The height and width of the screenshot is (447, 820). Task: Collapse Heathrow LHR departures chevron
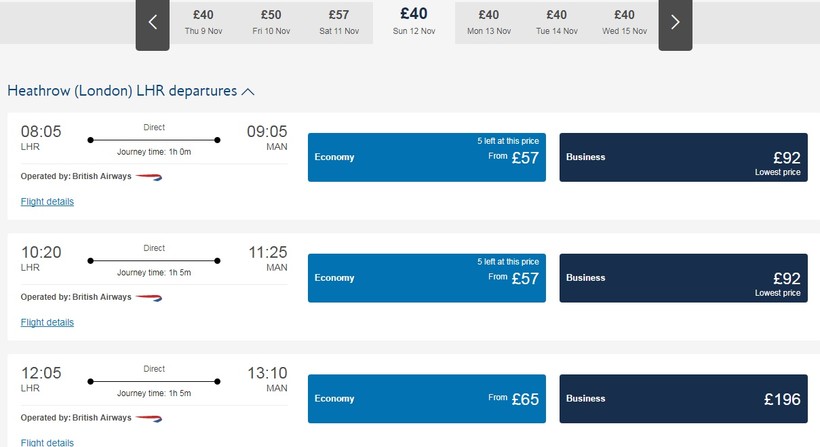tap(248, 91)
